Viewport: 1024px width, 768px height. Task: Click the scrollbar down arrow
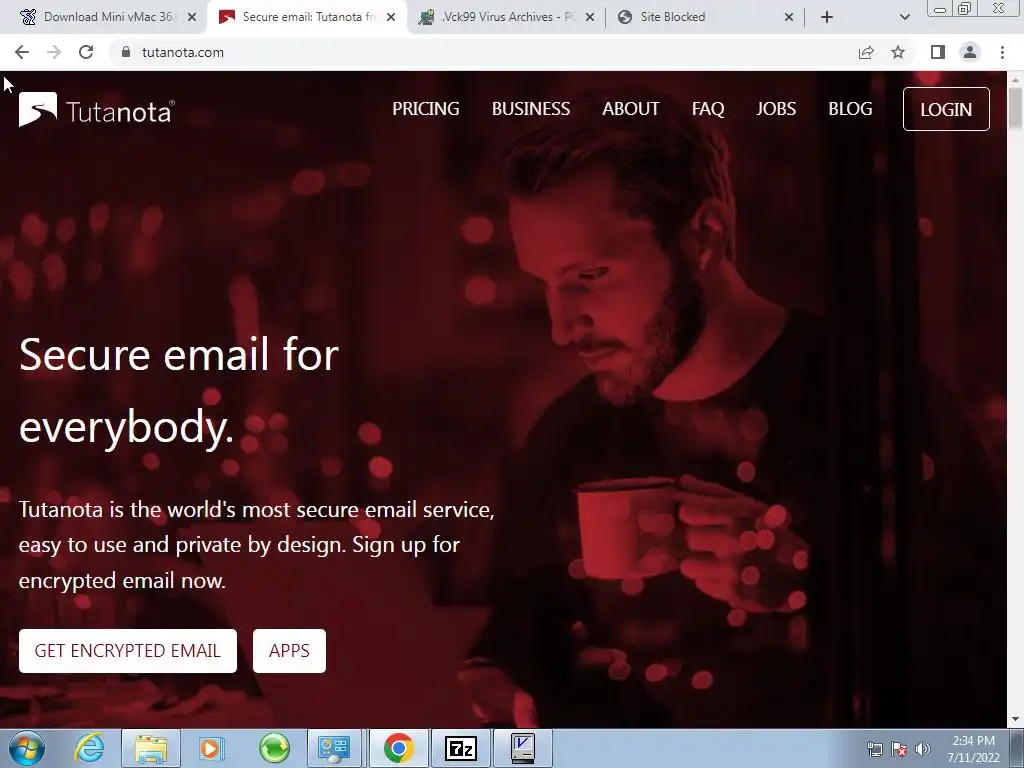(x=1016, y=720)
